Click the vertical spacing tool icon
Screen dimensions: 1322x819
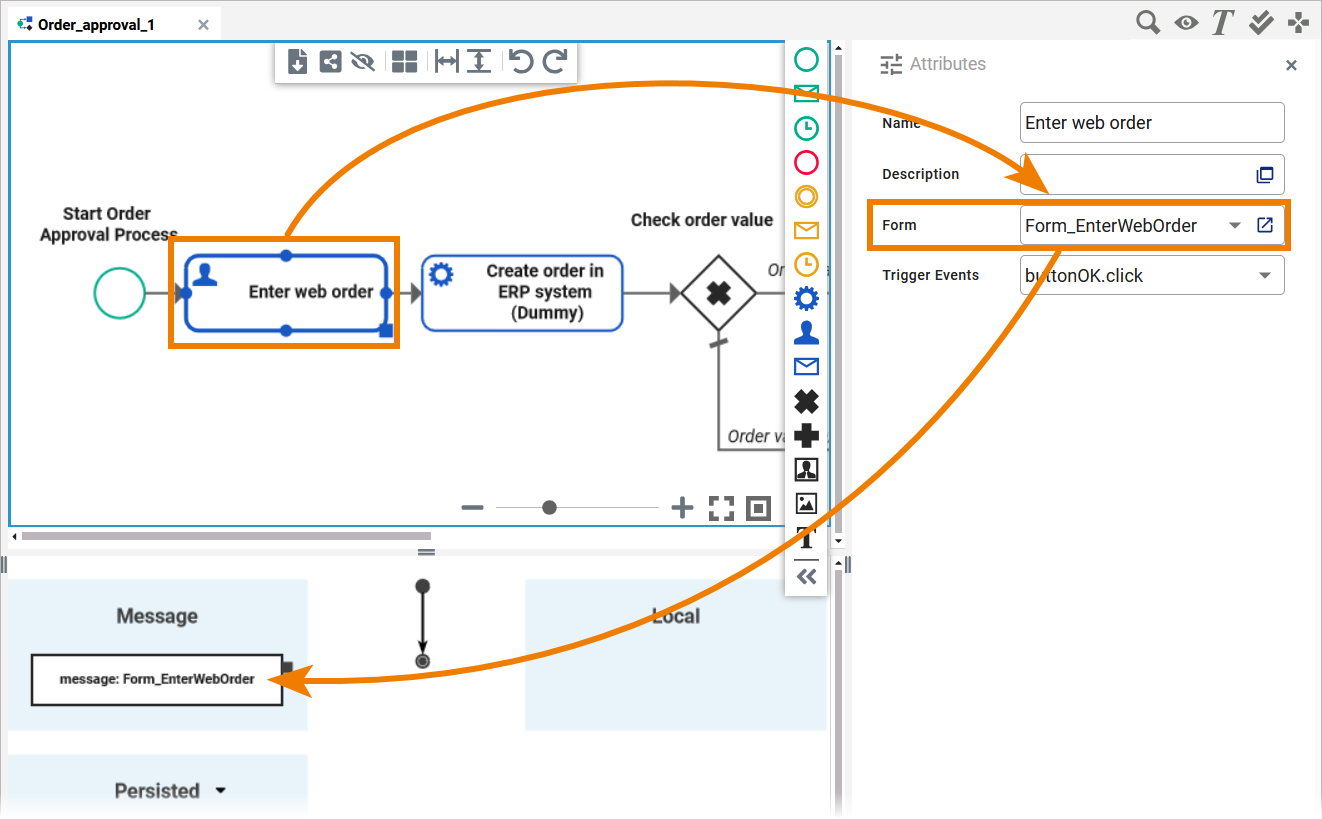click(x=479, y=62)
